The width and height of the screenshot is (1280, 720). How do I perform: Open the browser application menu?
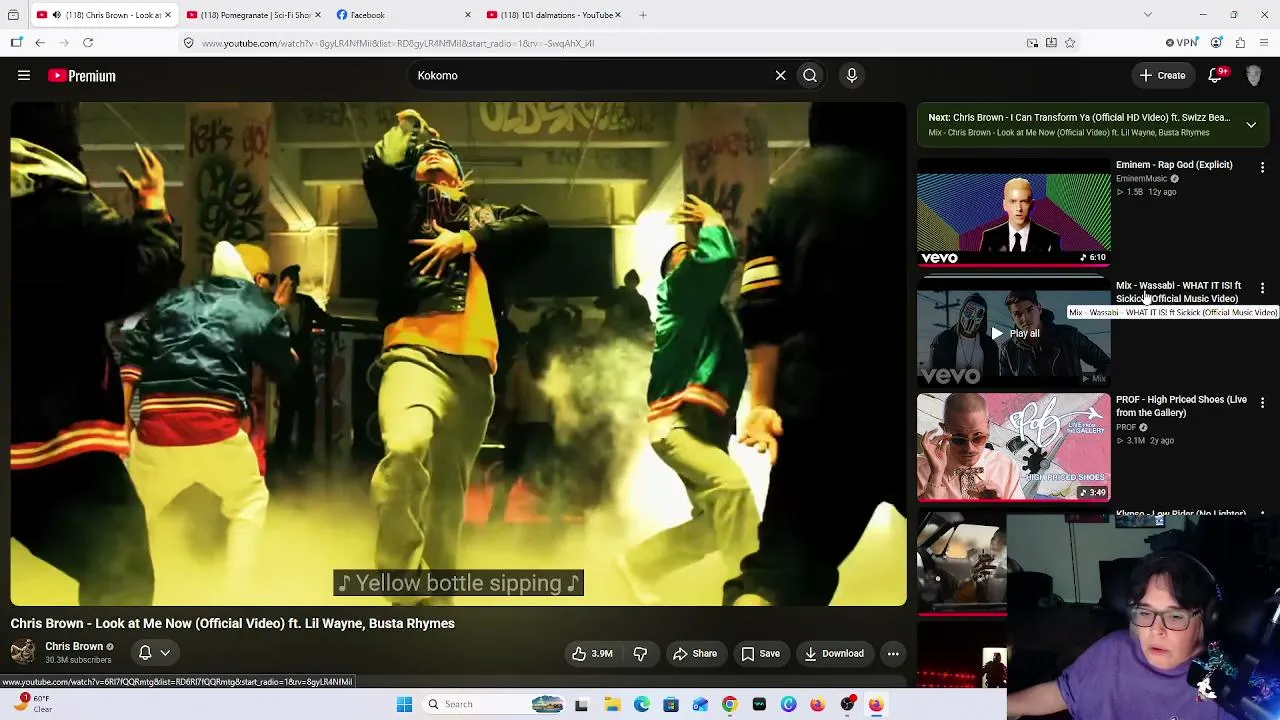[x=1264, y=43]
